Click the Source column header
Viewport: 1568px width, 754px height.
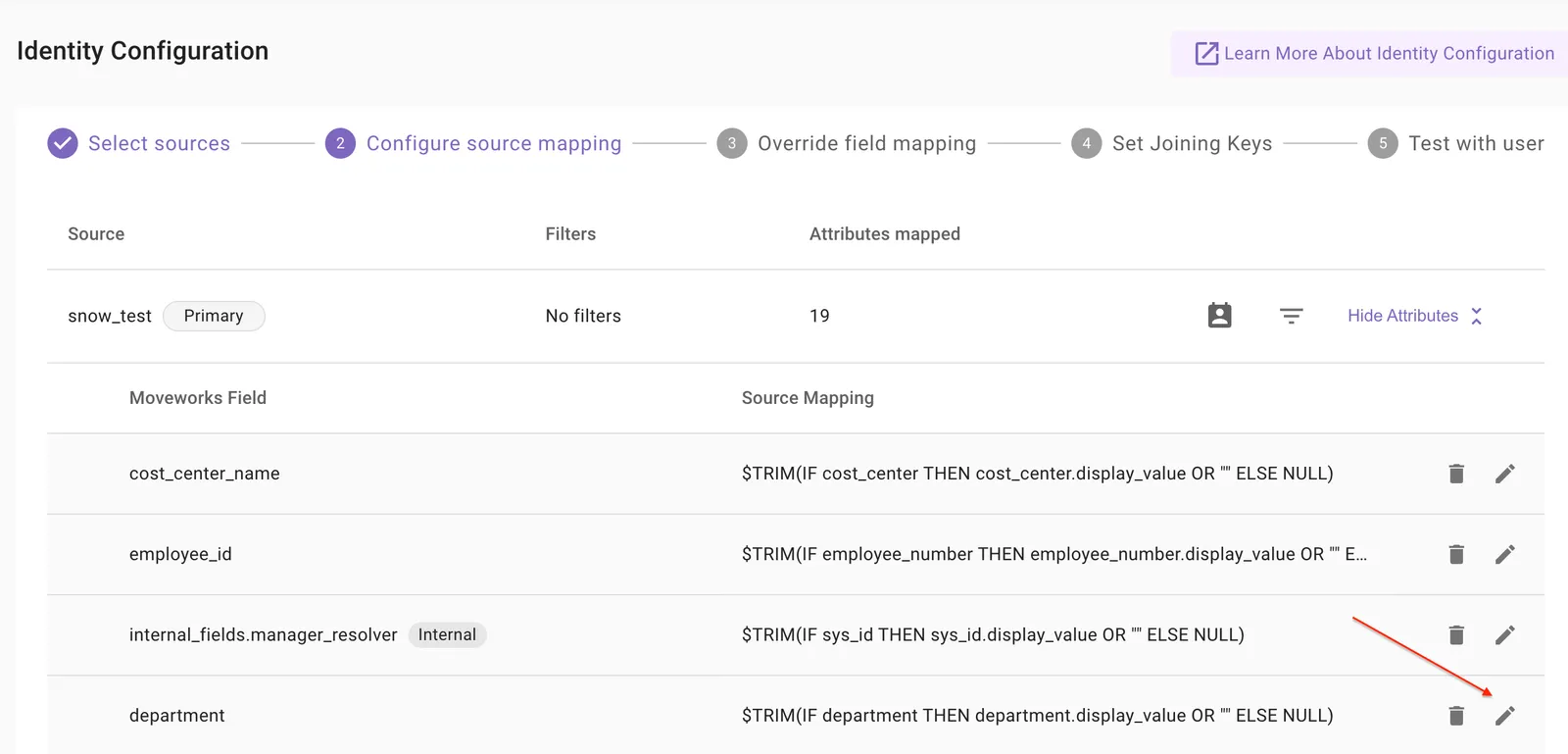tap(96, 233)
